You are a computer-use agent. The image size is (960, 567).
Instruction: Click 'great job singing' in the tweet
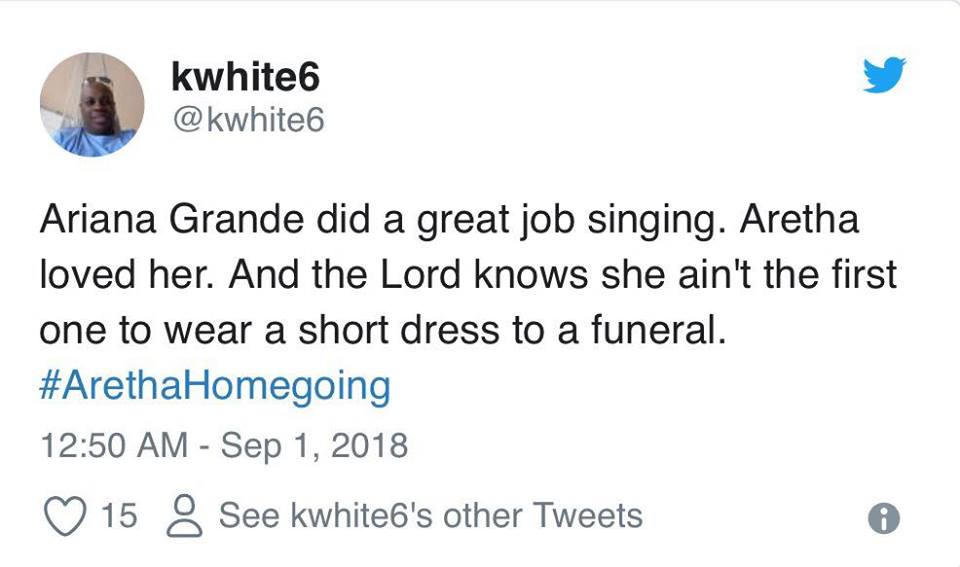pyautogui.click(x=514, y=221)
